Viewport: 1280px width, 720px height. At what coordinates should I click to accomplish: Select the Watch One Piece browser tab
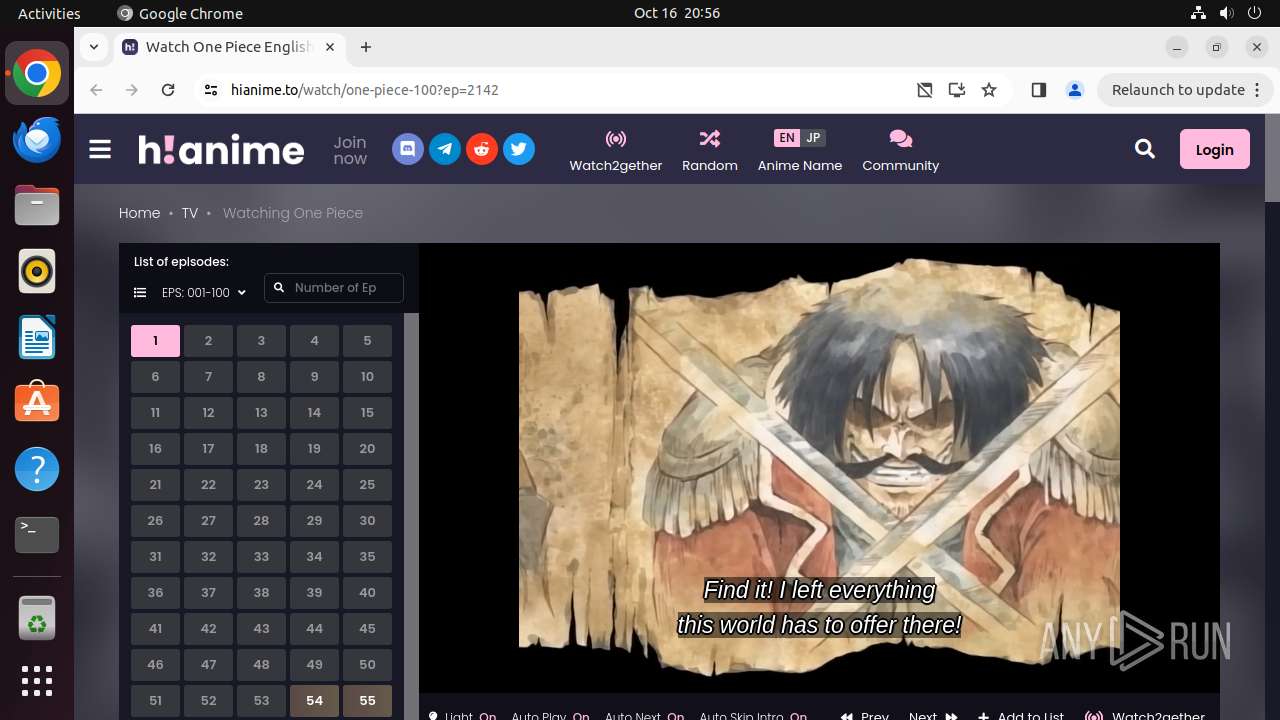click(228, 47)
